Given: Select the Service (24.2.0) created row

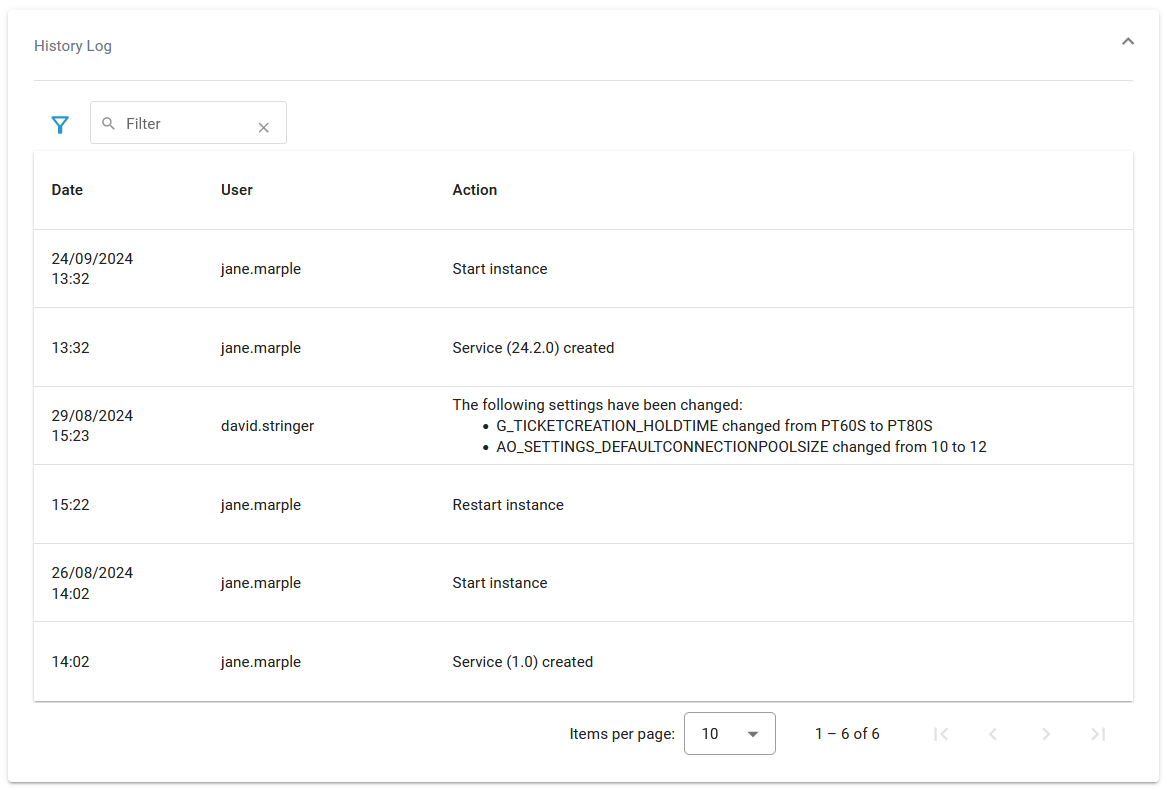Looking at the screenshot, I should (x=533, y=348).
